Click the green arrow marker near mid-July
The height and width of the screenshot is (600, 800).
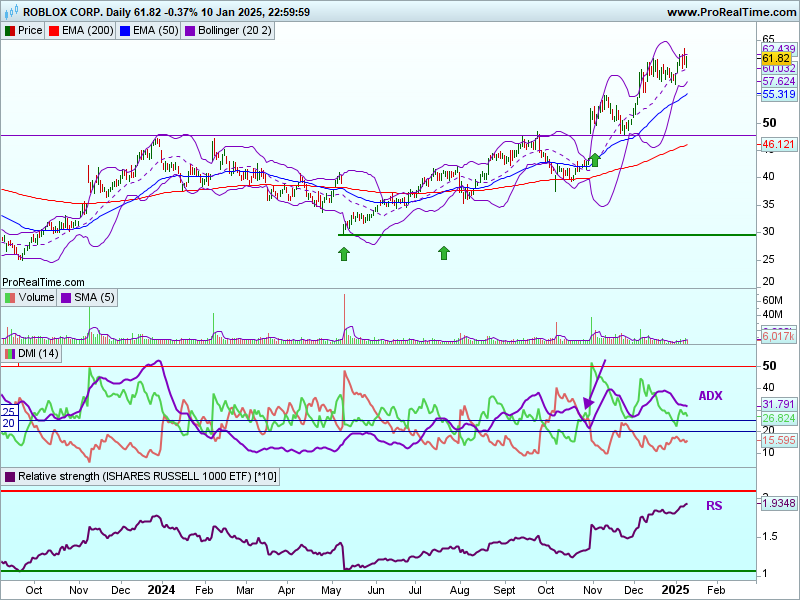click(443, 253)
